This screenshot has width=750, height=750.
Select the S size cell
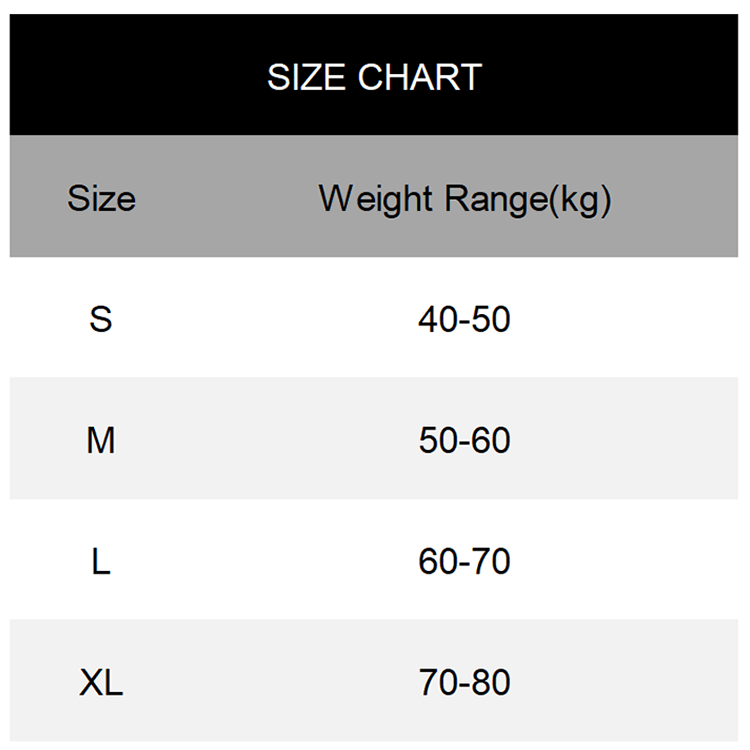101,319
